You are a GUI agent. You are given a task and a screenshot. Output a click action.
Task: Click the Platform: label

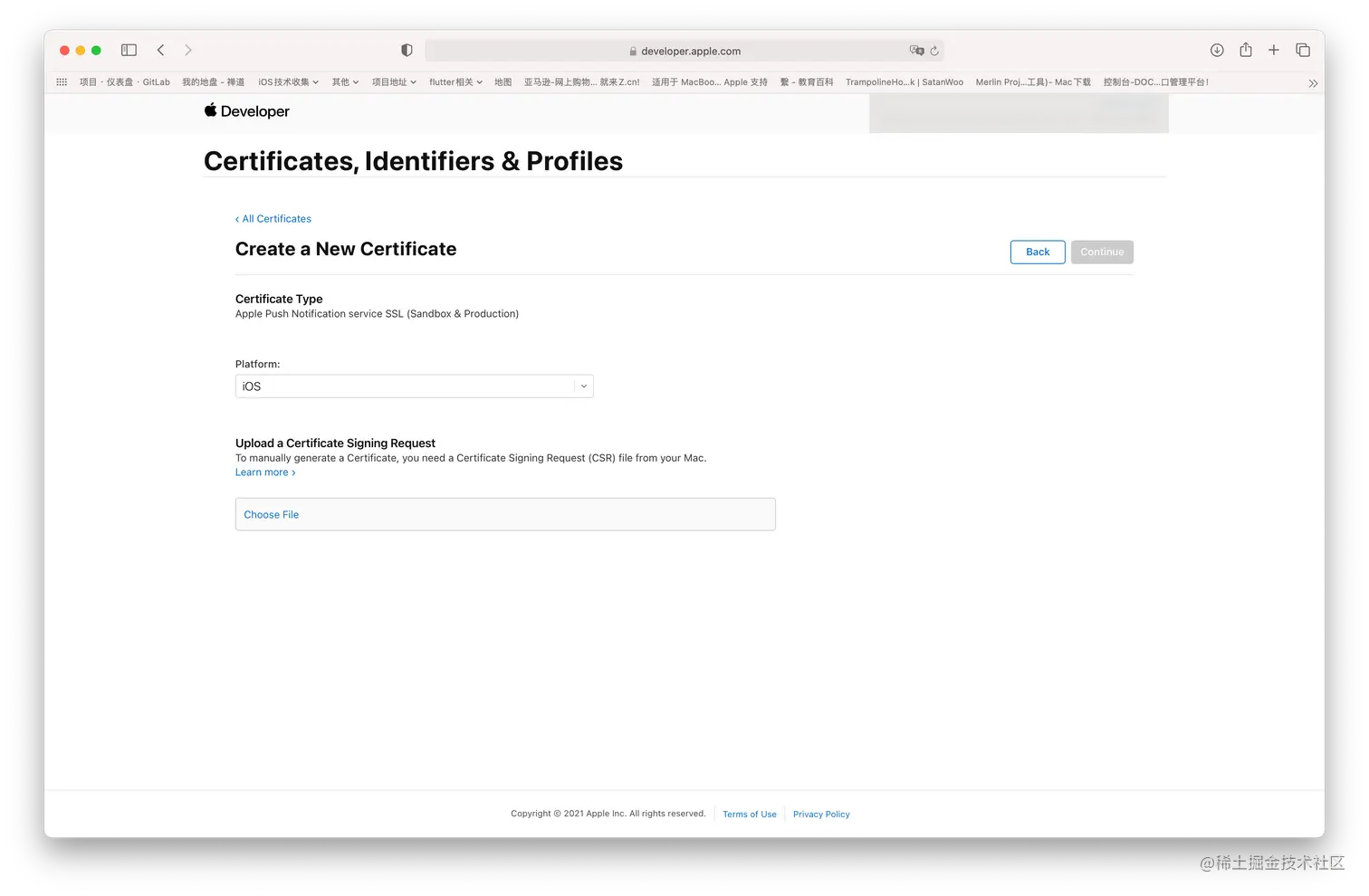[x=257, y=365]
